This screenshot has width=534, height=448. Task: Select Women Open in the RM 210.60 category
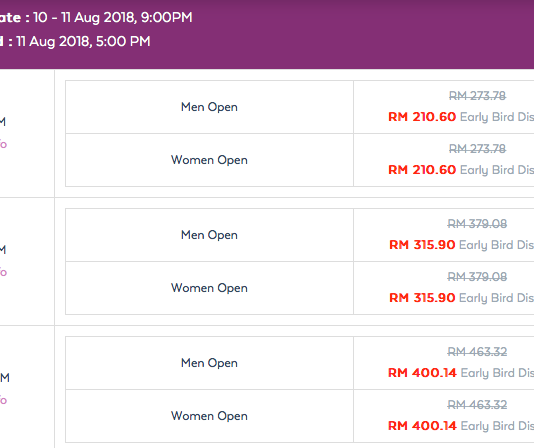[209, 160]
